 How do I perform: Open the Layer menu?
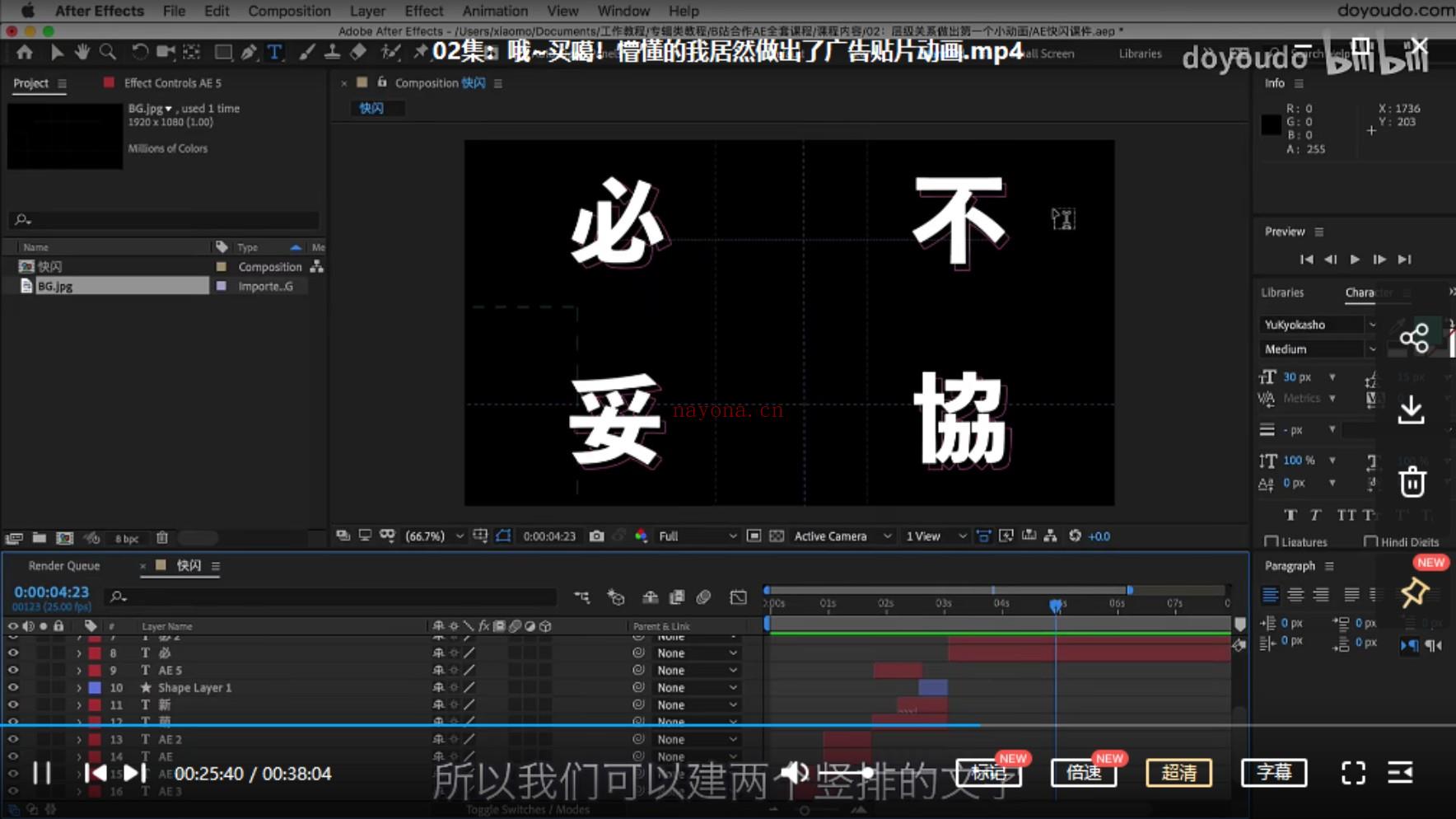(367, 11)
